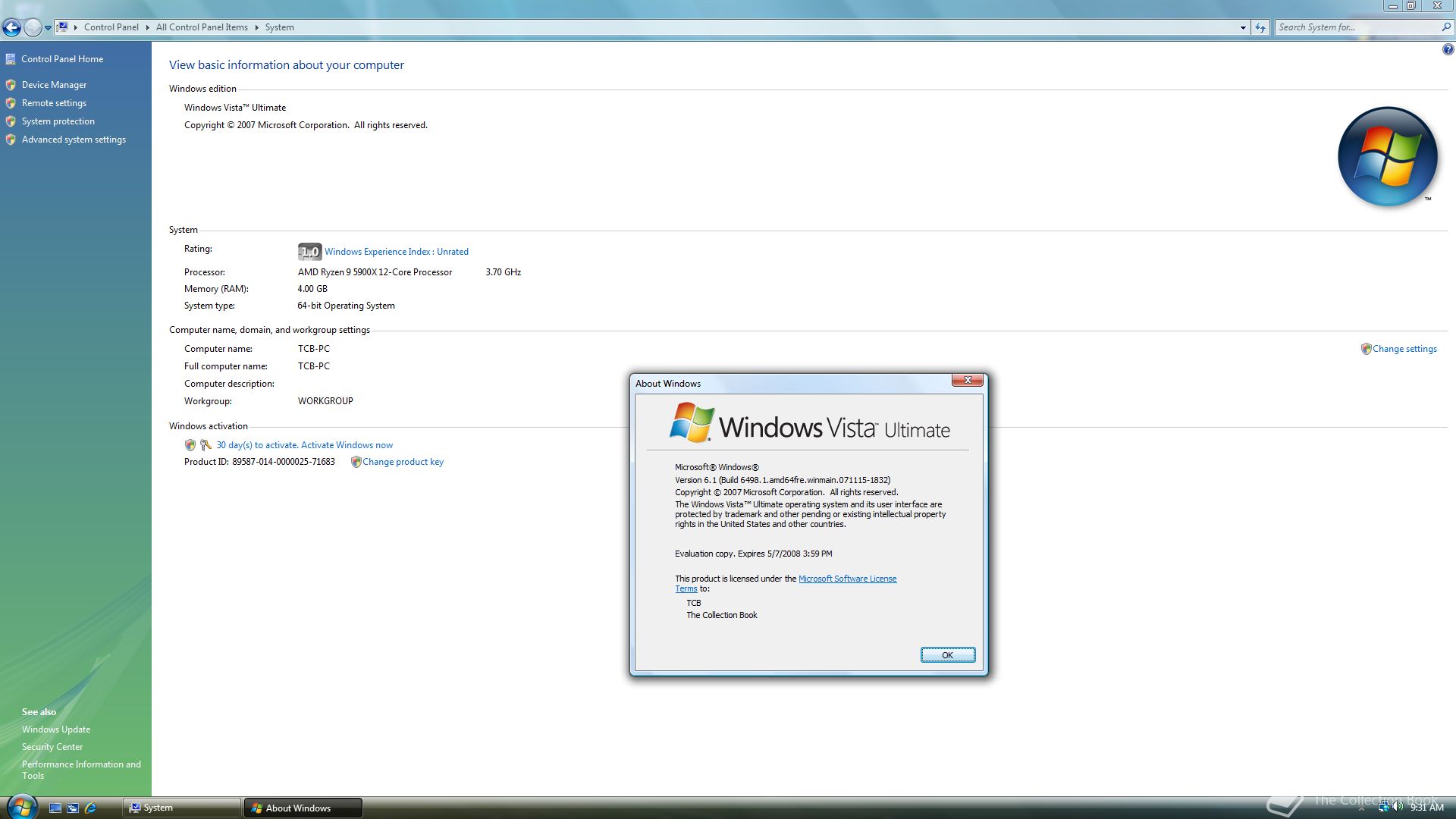Click Change product key link
This screenshot has width=1456, height=819.
403,462
